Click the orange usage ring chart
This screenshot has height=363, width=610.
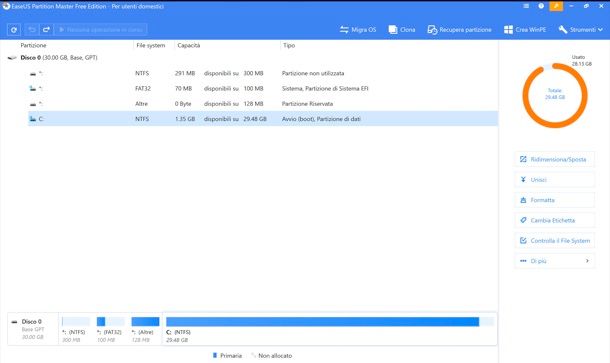click(x=555, y=95)
